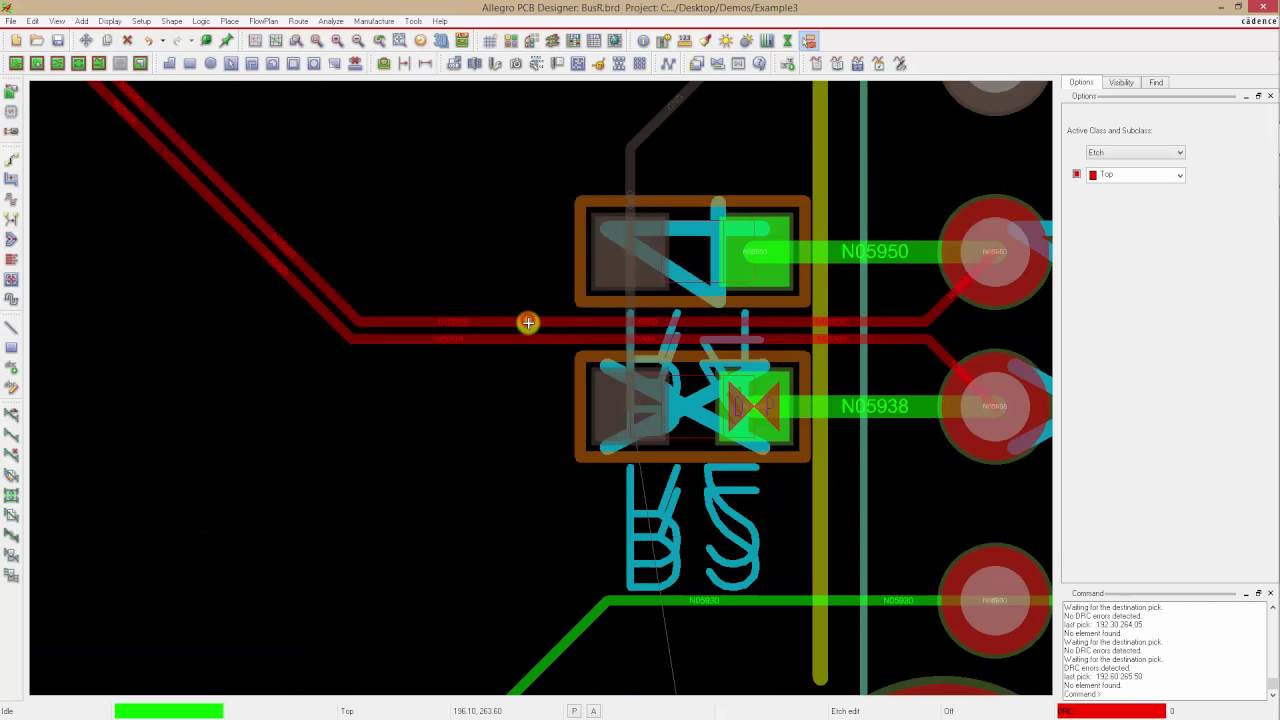Open the FlowPlan menu
This screenshot has width=1280, height=720.
coord(263,21)
